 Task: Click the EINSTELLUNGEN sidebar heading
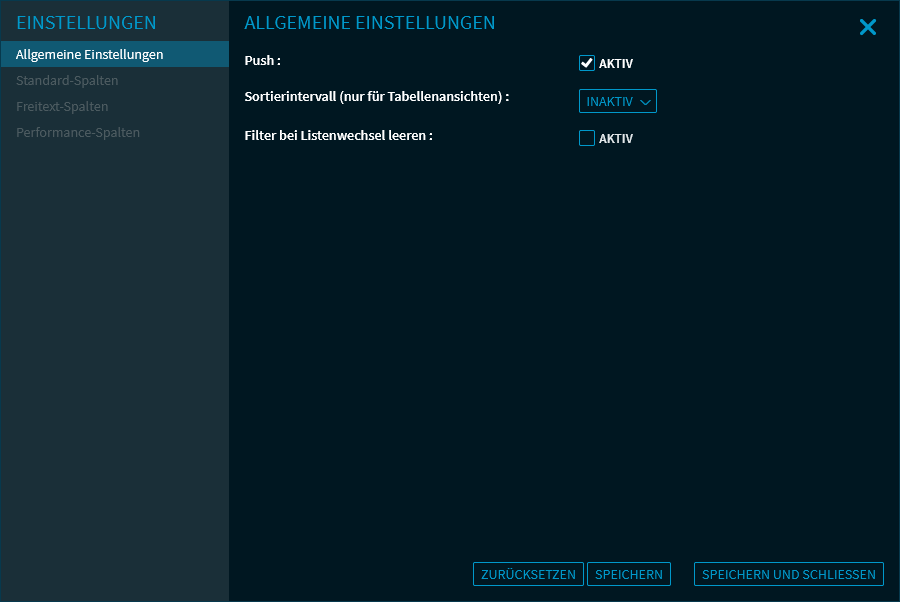click(x=86, y=22)
